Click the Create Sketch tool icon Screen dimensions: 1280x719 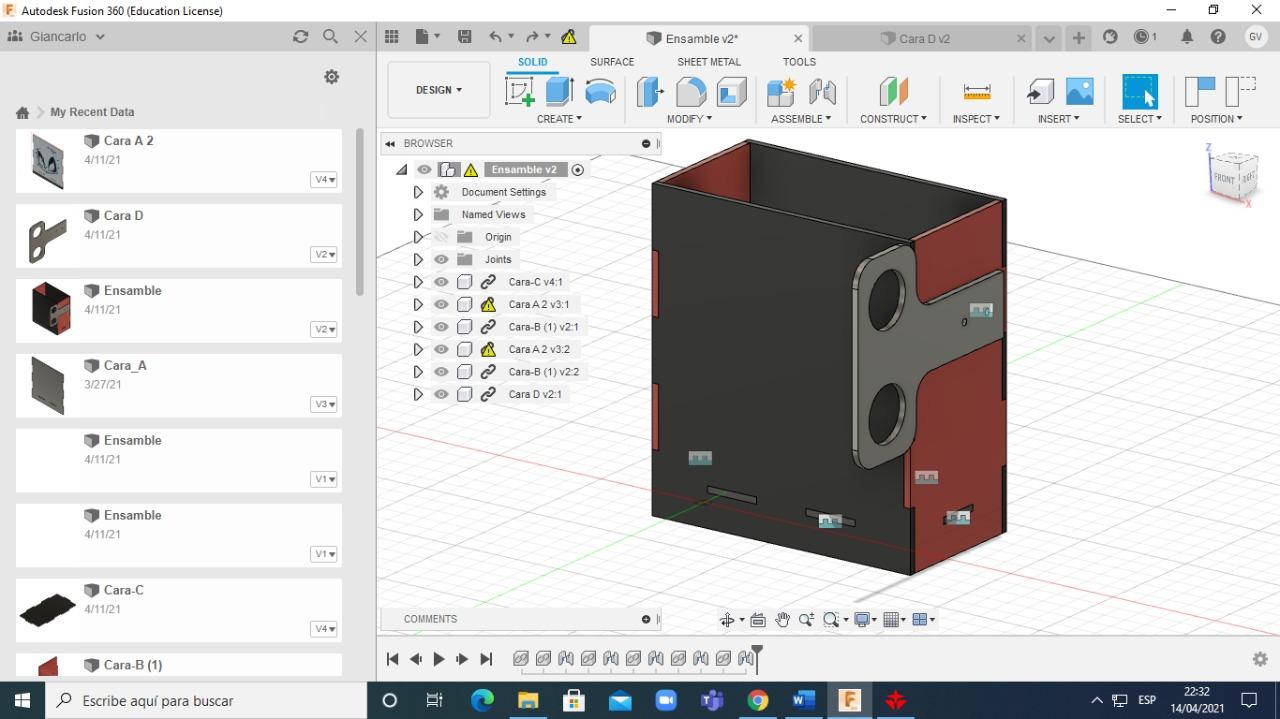520,92
